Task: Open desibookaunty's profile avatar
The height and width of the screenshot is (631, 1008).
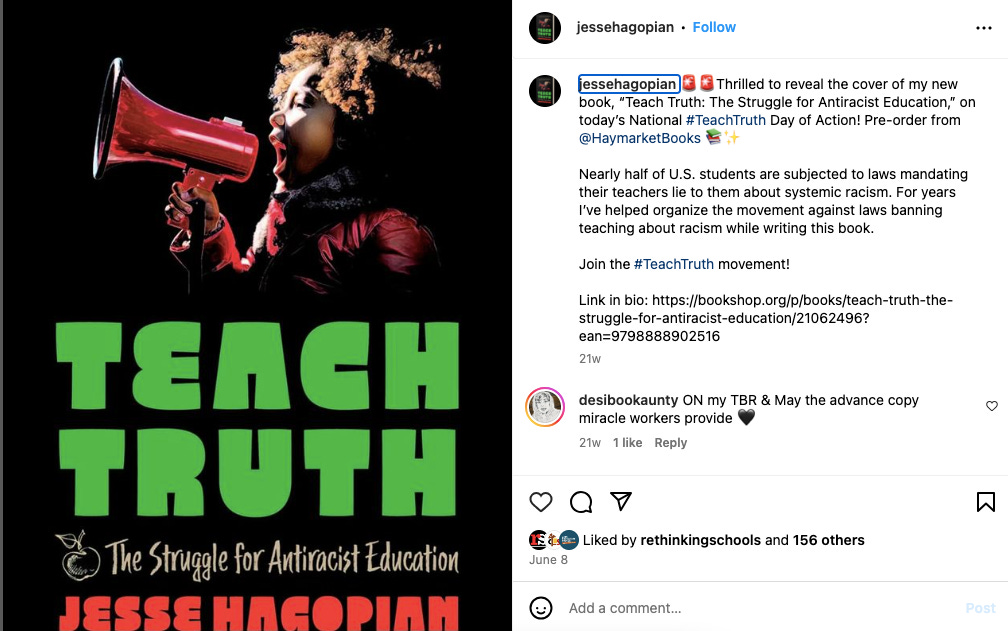Action: (x=545, y=407)
